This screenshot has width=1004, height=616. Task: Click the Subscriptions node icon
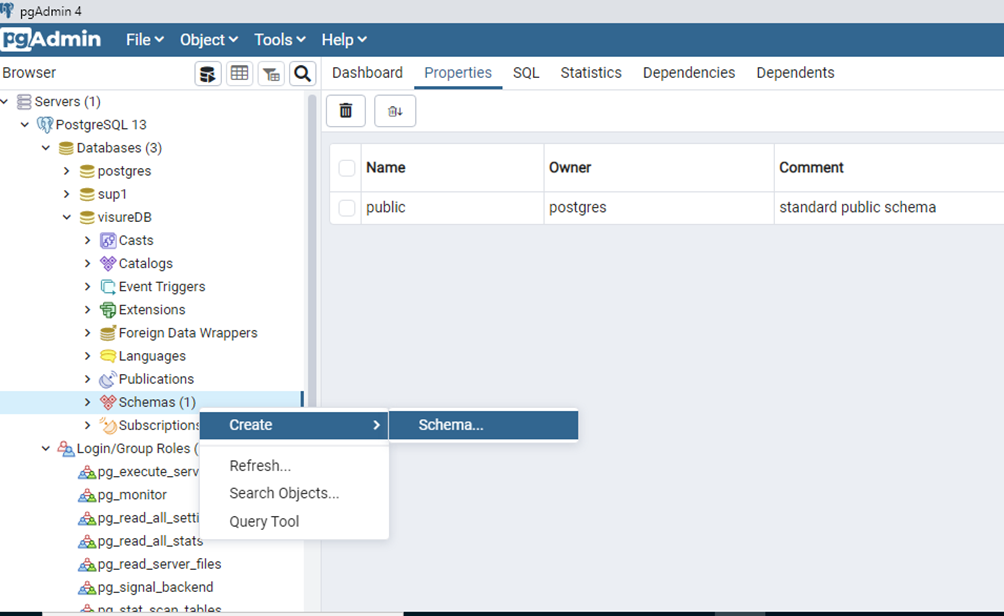(108, 425)
